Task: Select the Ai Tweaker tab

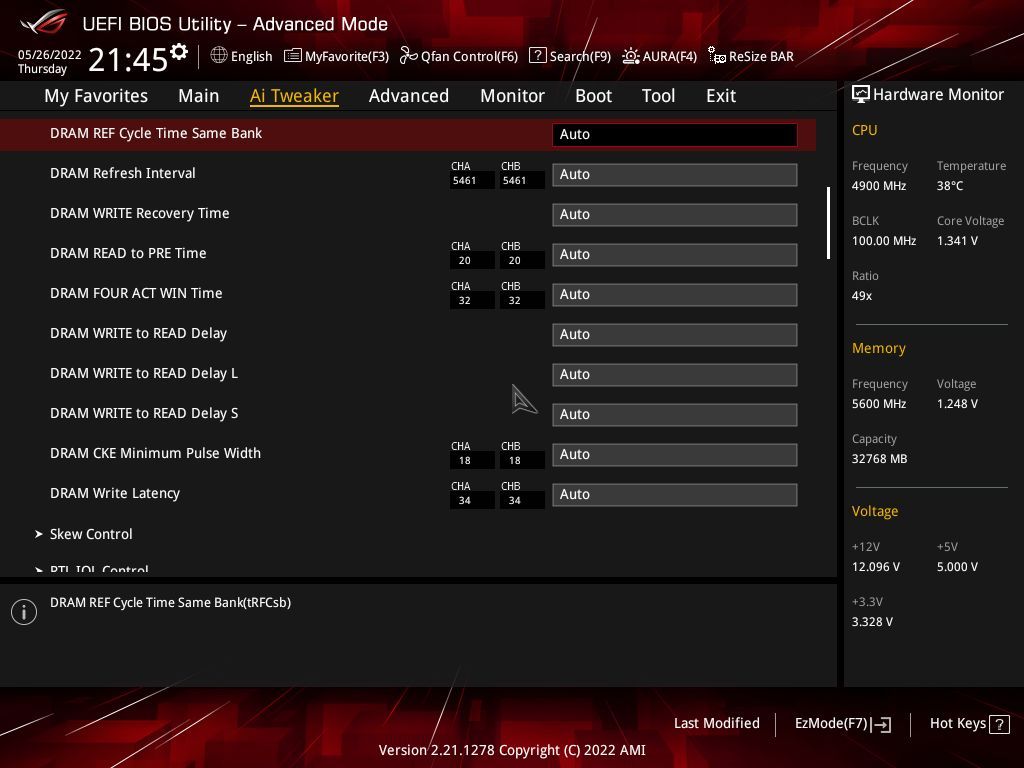Action: [x=295, y=96]
